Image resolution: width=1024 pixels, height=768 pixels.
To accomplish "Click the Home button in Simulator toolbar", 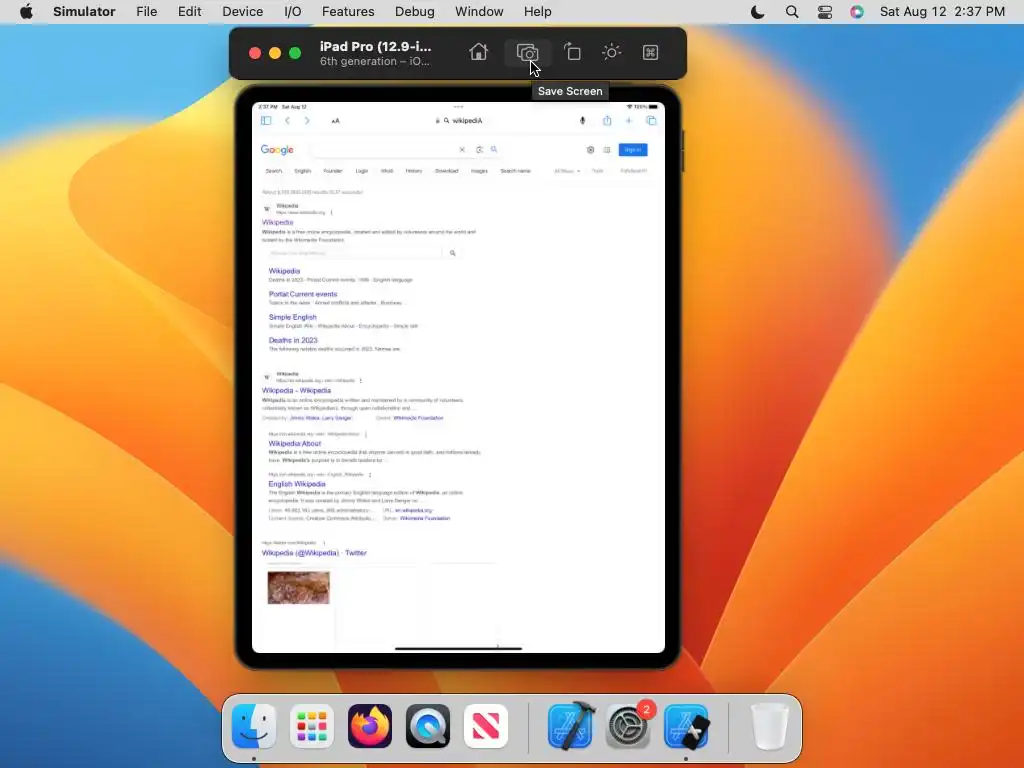I will pos(478,52).
